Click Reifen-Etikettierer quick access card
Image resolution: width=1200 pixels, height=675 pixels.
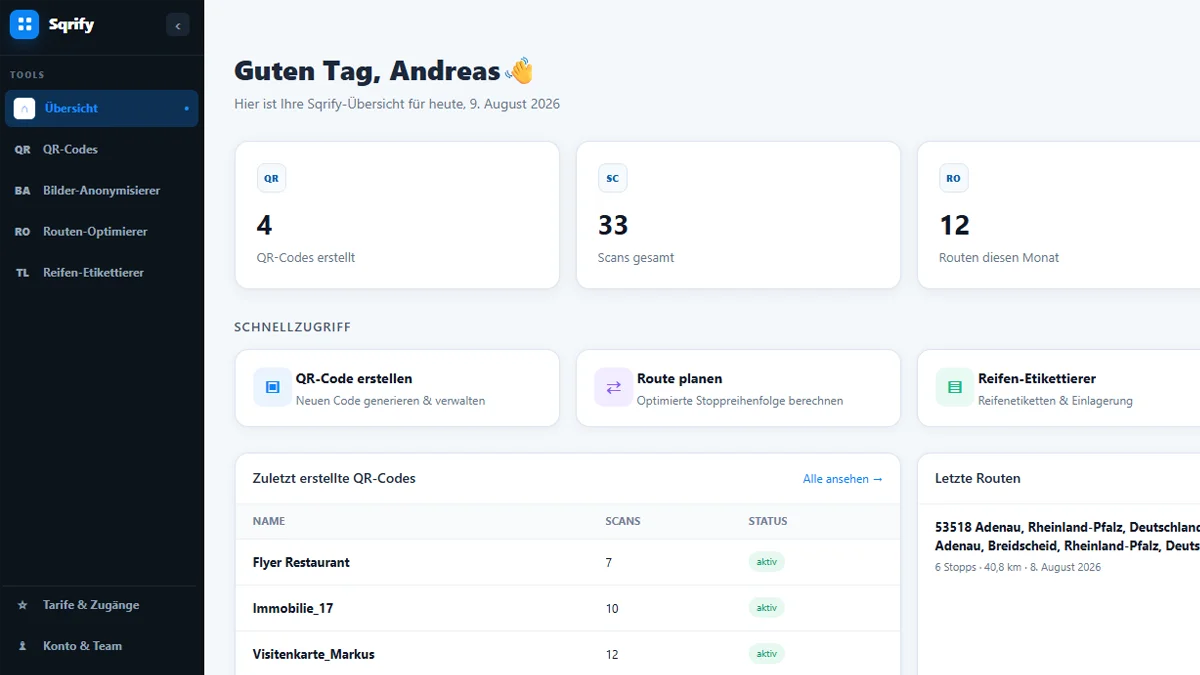coord(1059,388)
